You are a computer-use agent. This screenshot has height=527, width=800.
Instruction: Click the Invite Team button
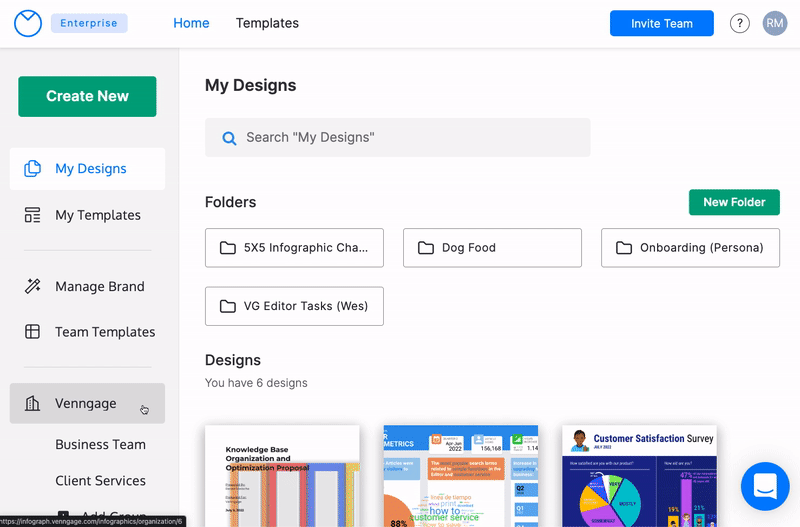tap(661, 23)
